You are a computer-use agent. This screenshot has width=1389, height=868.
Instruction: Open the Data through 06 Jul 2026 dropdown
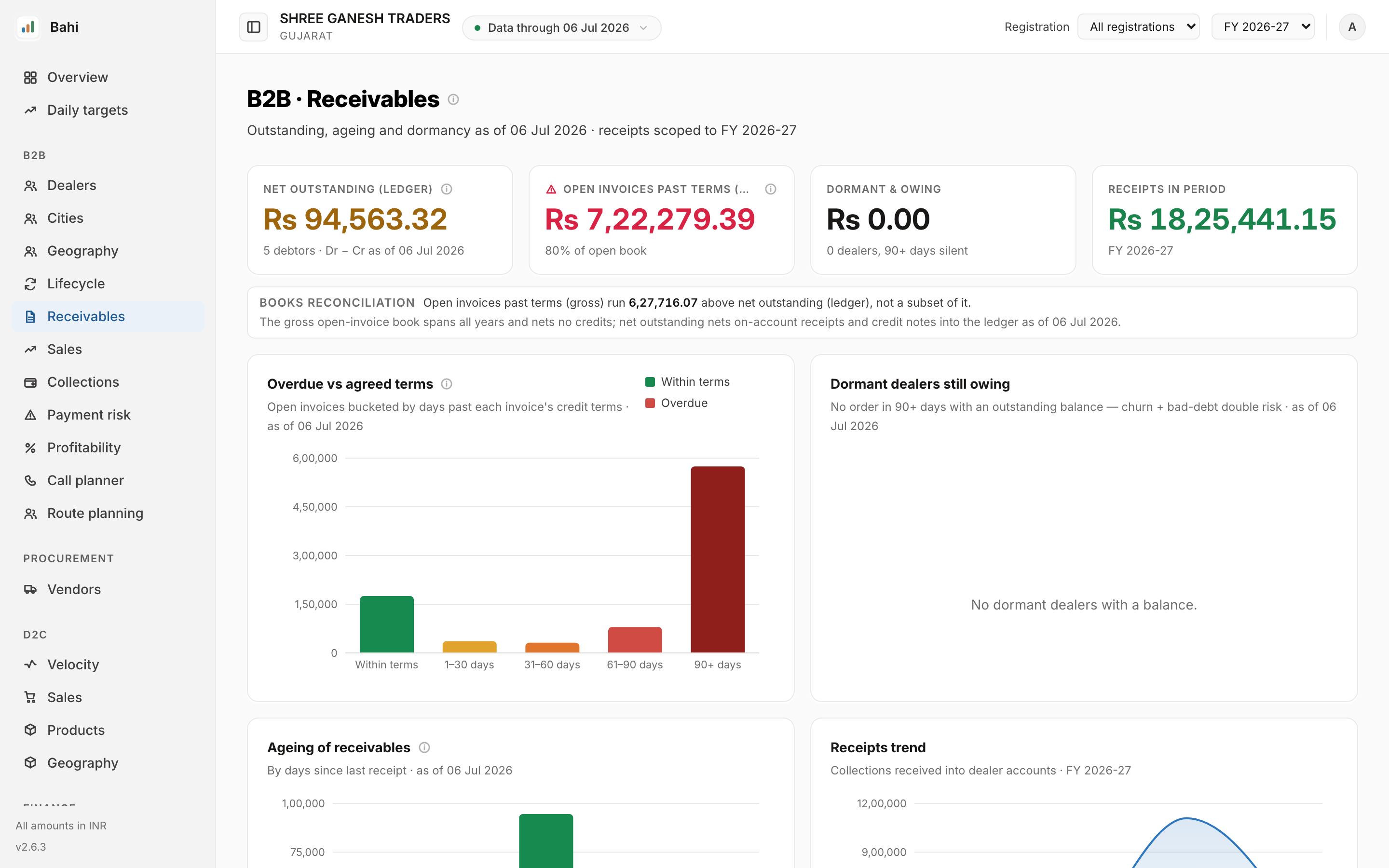tap(561, 27)
